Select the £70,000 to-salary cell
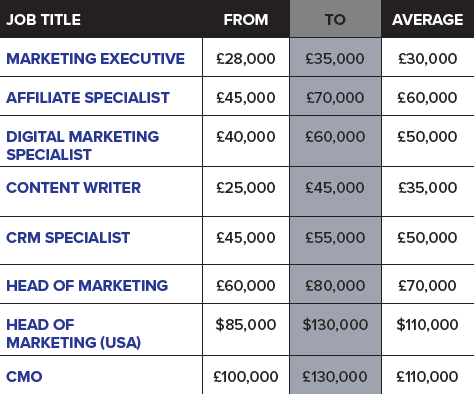Viewport: 474px width, 394px height. 335,98
